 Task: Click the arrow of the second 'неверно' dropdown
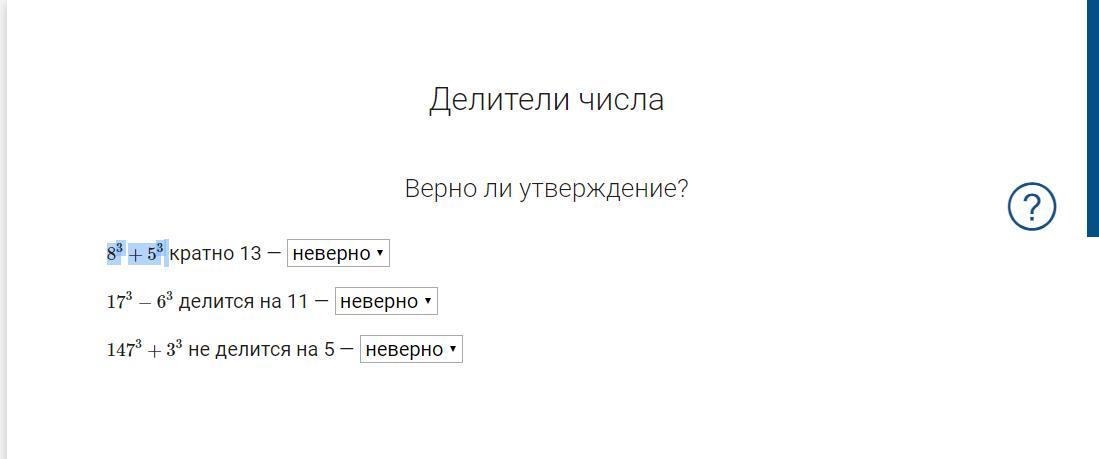coord(428,301)
